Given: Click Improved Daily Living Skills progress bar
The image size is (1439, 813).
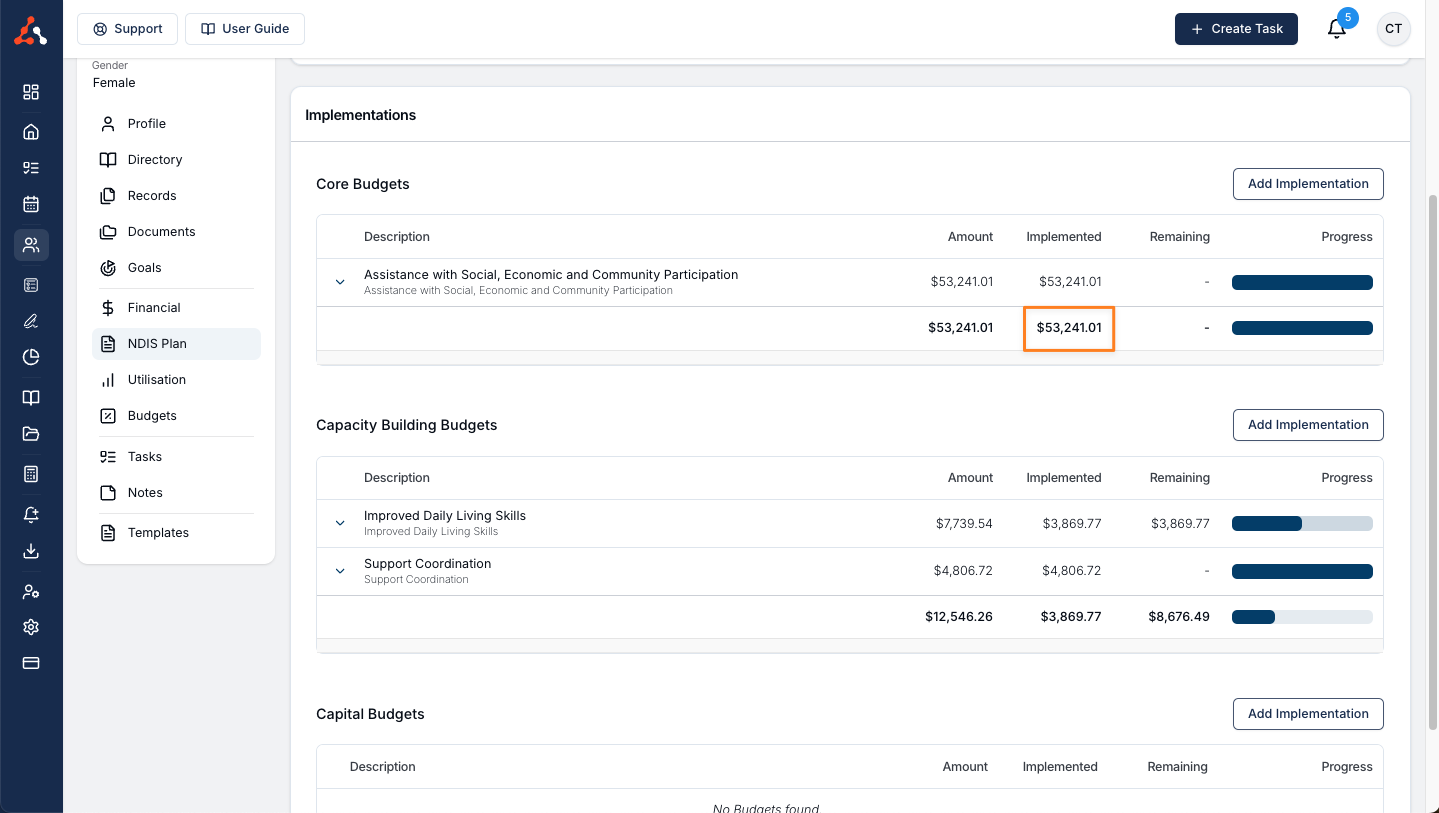Looking at the screenshot, I should coord(1301,523).
